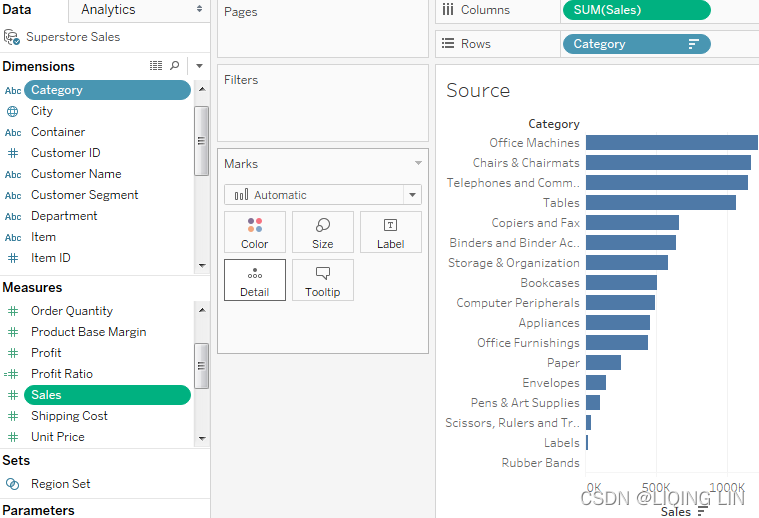Open the Analytics tab up-down selector

[199, 9]
